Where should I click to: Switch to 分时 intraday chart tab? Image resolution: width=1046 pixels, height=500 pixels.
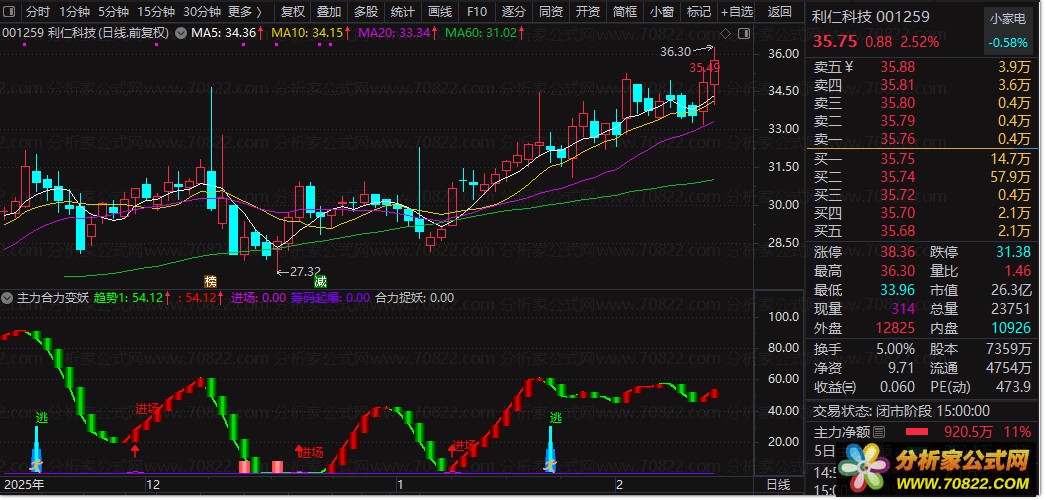pyautogui.click(x=37, y=12)
